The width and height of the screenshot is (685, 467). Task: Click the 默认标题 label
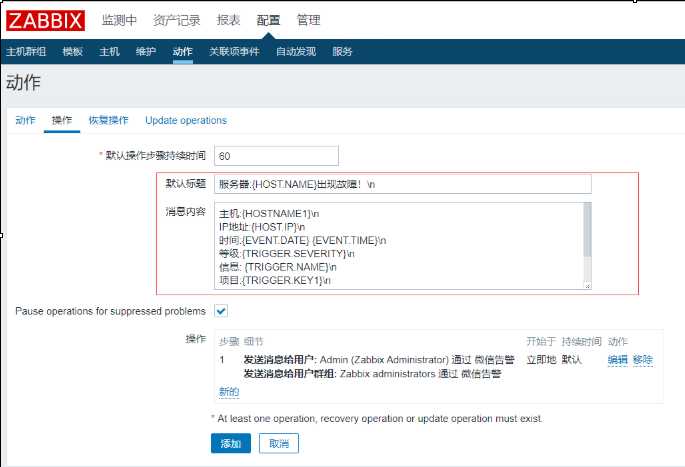186,183
